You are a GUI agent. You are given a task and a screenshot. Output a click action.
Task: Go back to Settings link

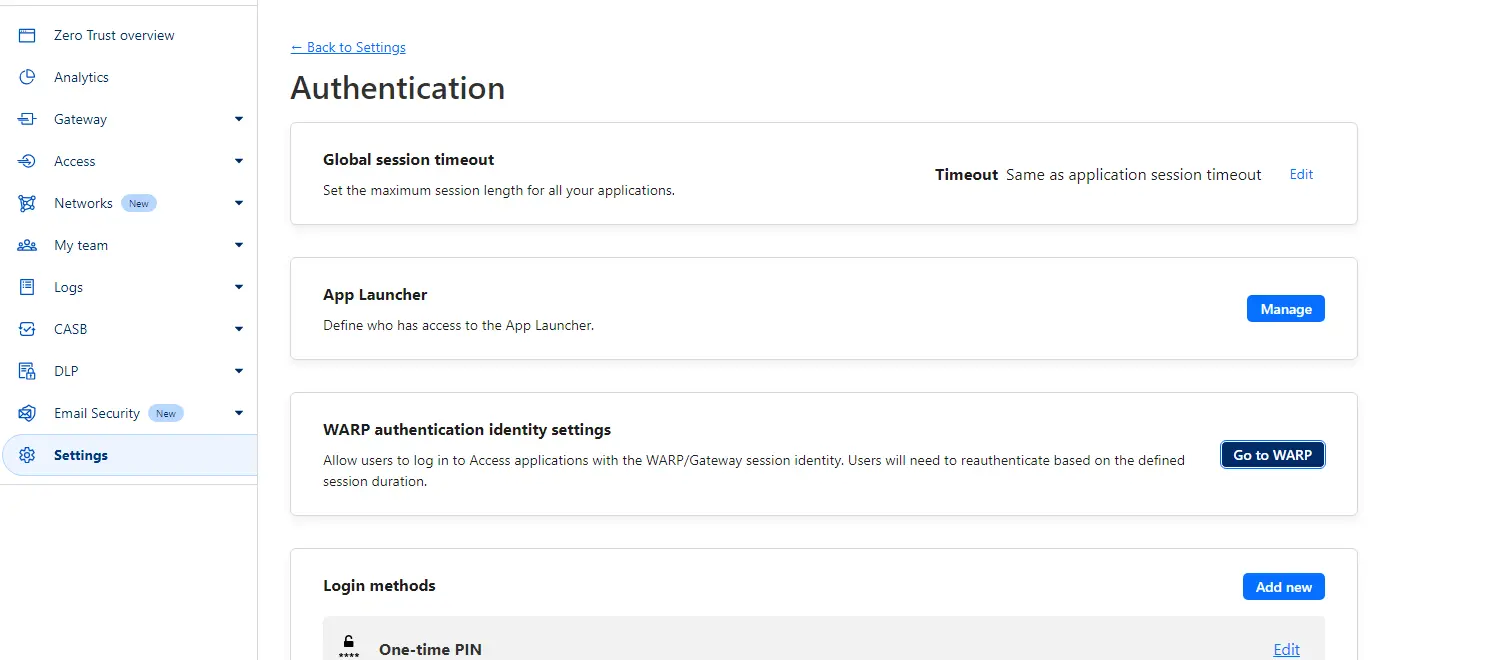(x=348, y=47)
